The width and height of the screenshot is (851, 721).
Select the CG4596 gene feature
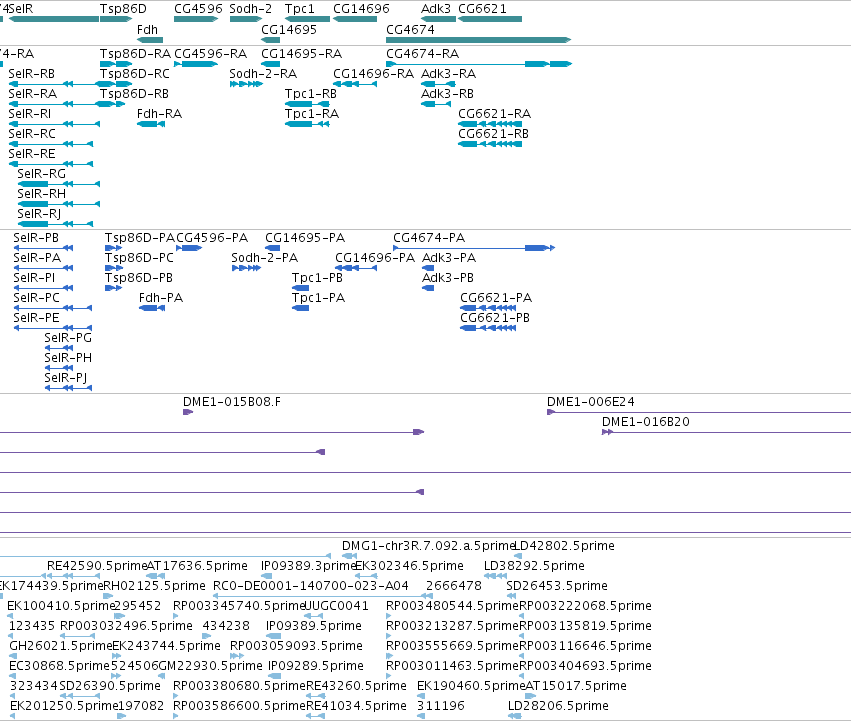coord(196,19)
